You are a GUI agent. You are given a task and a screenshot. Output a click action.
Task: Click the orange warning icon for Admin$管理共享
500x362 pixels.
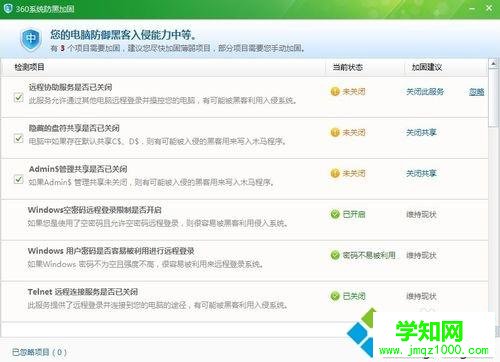click(x=335, y=173)
